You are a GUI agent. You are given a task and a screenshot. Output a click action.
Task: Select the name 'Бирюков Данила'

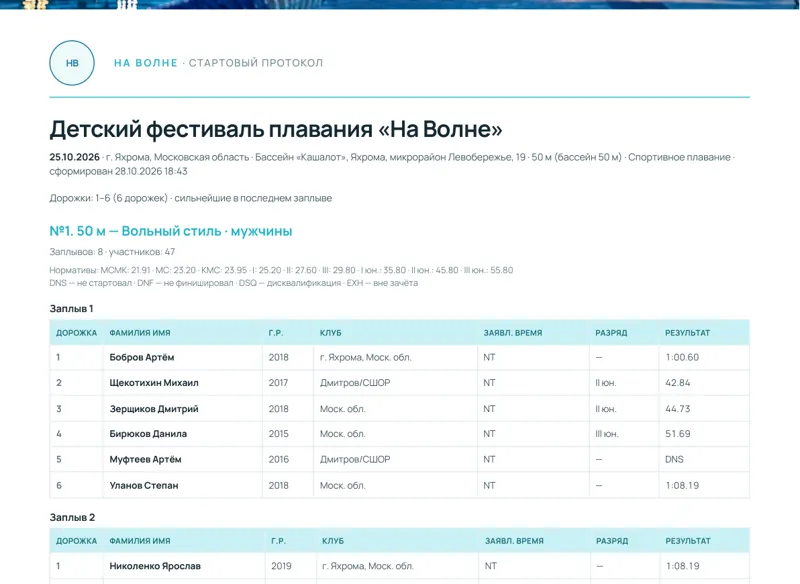click(x=148, y=434)
